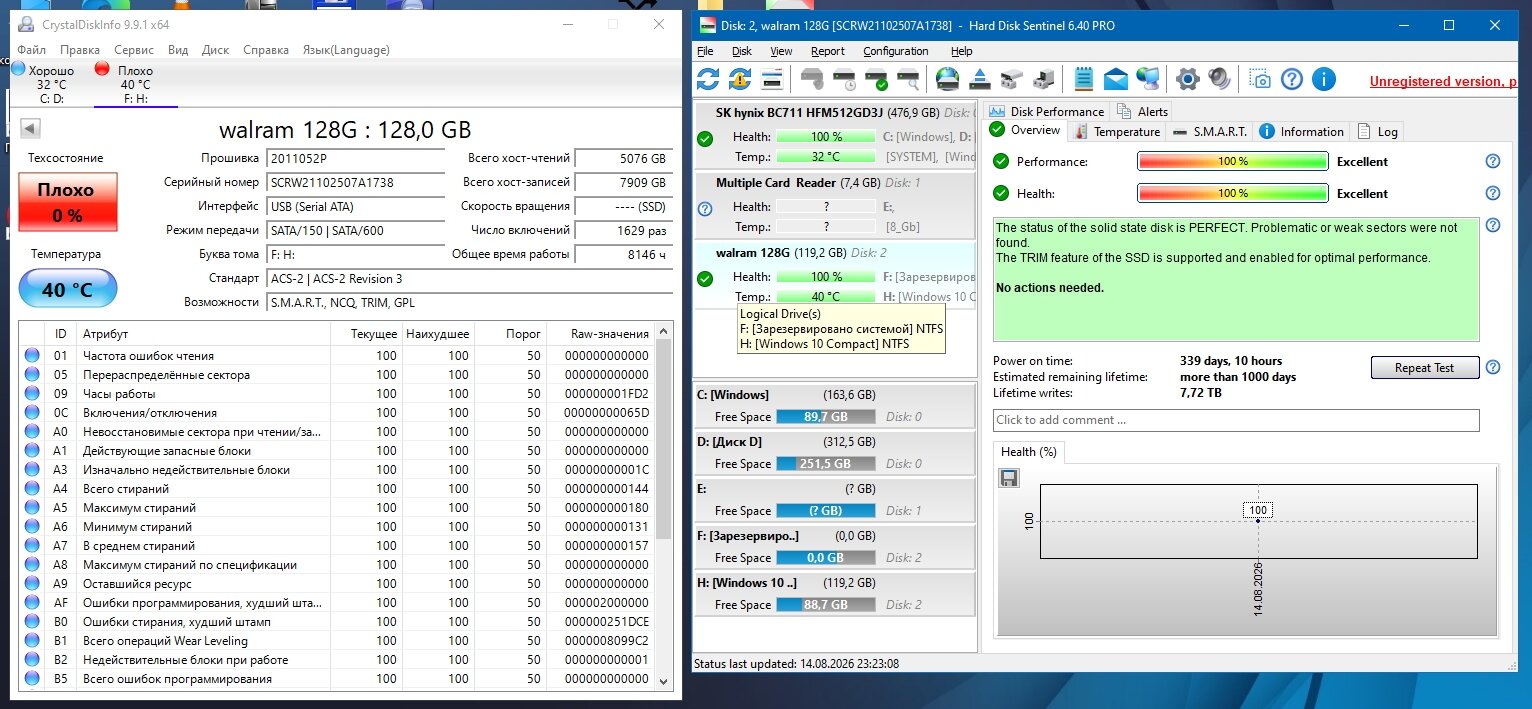Click the Repeat Test button
The height and width of the screenshot is (709, 1532).
tap(1424, 368)
